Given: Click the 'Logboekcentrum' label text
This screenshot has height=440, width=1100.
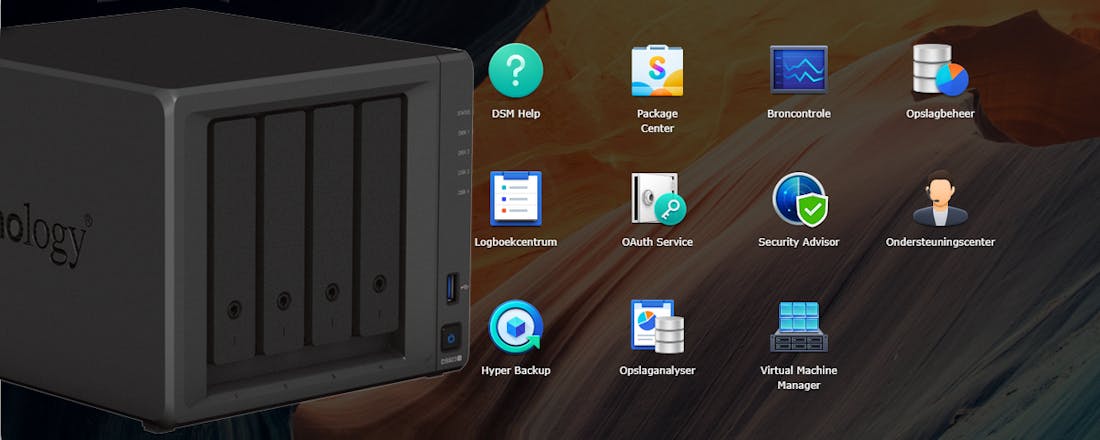Looking at the screenshot, I should (516, 242).
